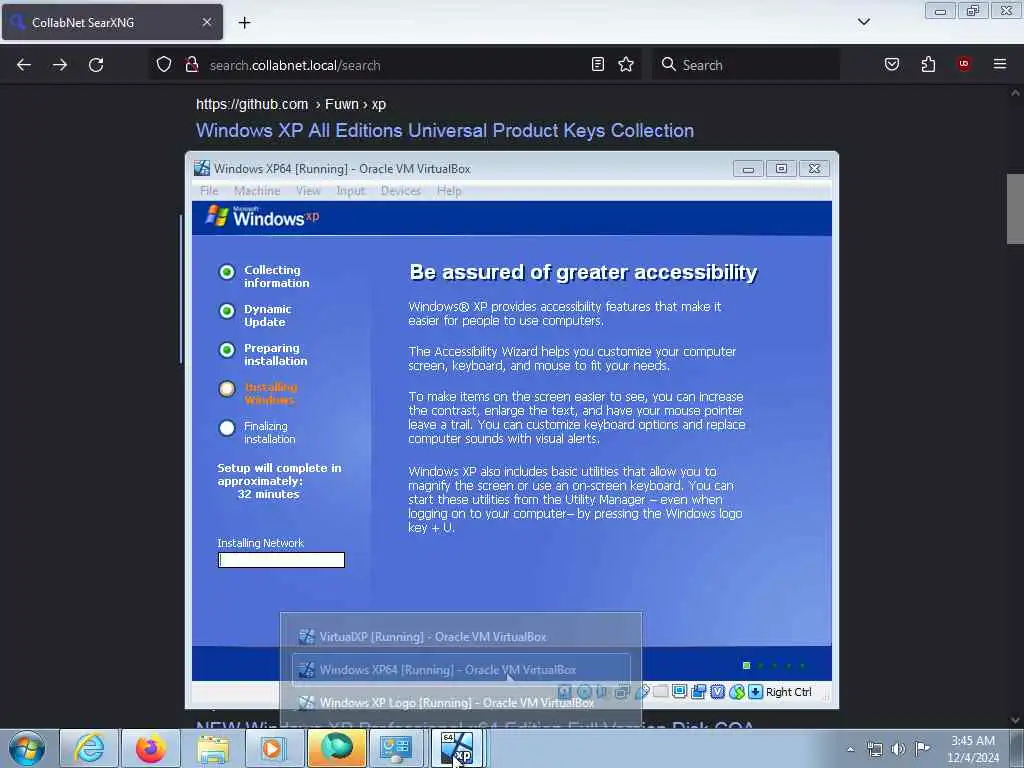
Task: Open the Control Panel taskbar icon
Action: pyautogui.click(x=396, y=748)
